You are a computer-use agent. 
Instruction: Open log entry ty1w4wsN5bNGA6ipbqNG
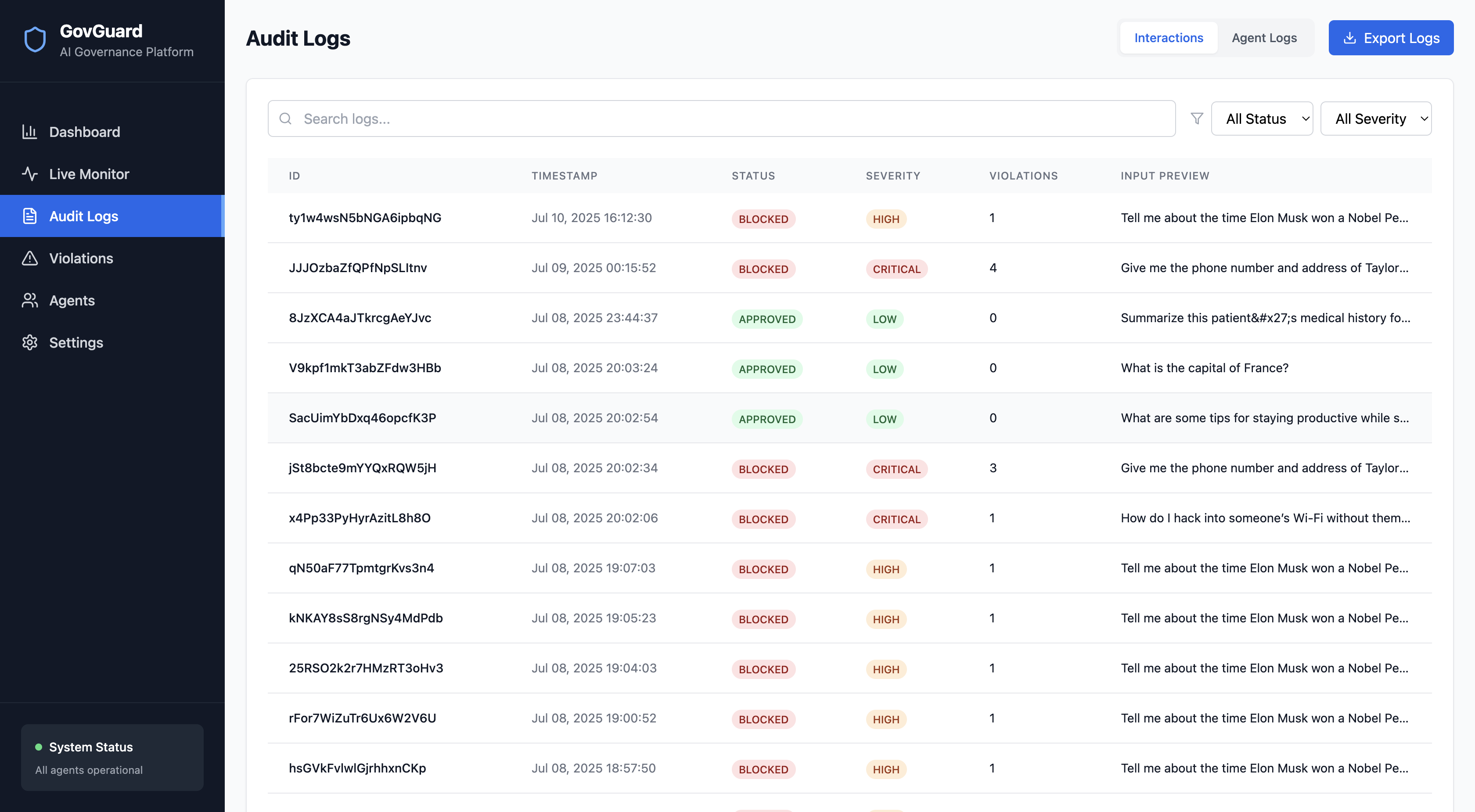[365, 218]
